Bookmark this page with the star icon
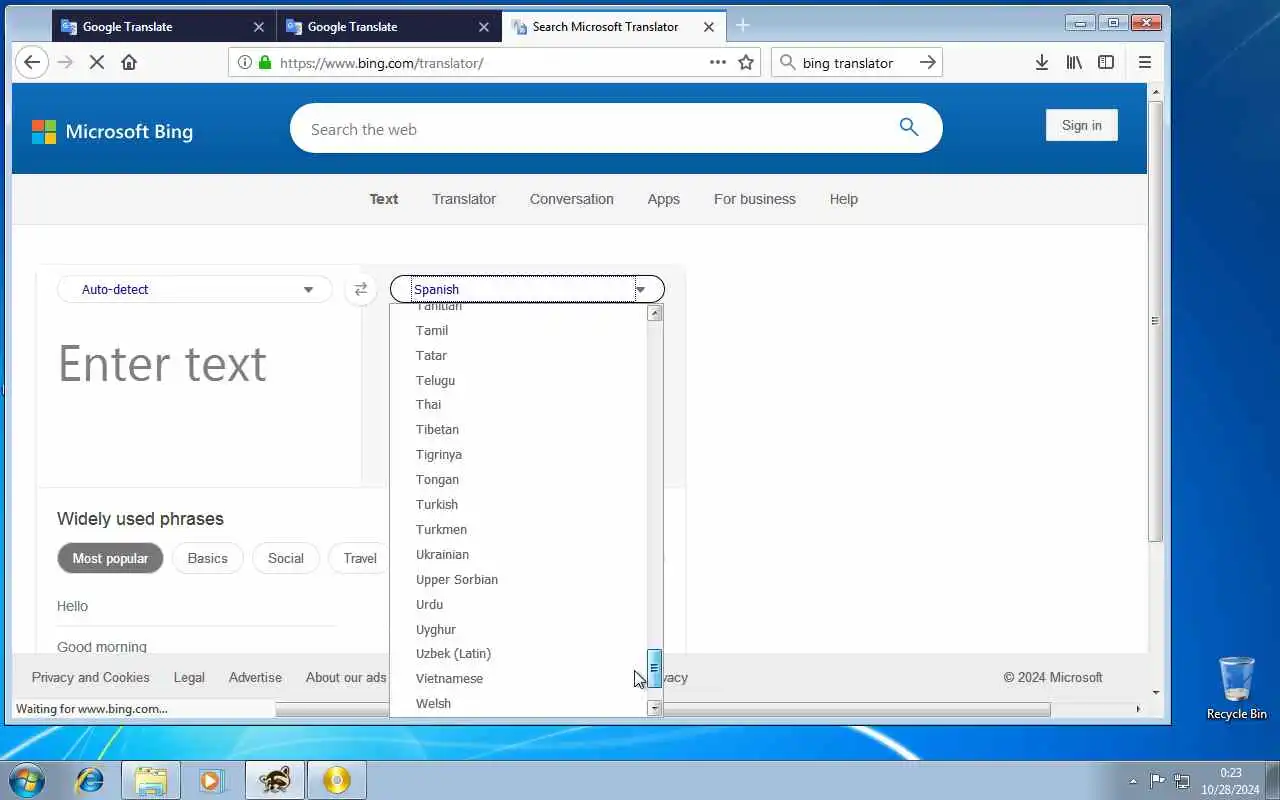Screen dimensions: 1280x800 pos(746,62)
